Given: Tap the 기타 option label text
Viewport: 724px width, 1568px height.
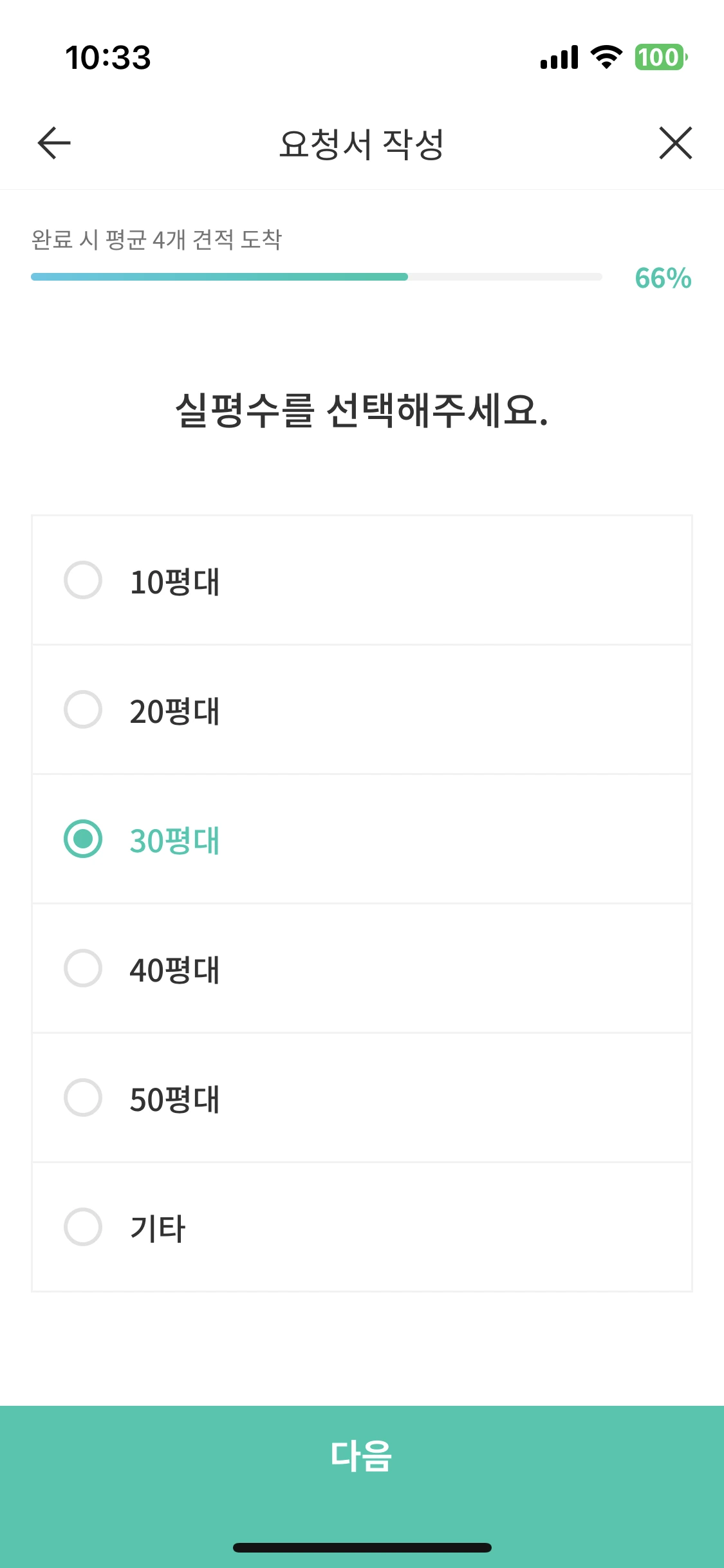Looking at the screenshot, I should pyautogui.click(x=158, y=1228).
